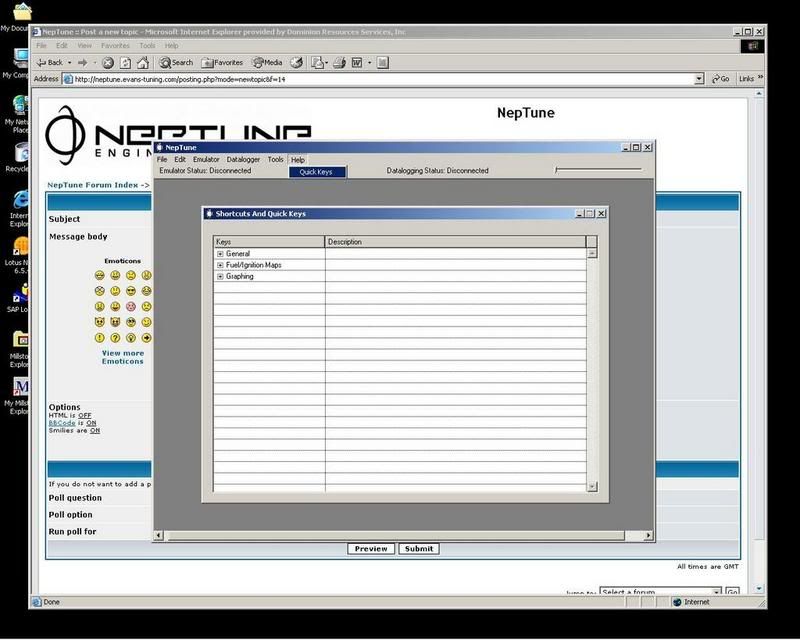Viewport: 800px width, 640px height.
Task: Click the IE page scroll-up arrow
Action: (759, 94)
